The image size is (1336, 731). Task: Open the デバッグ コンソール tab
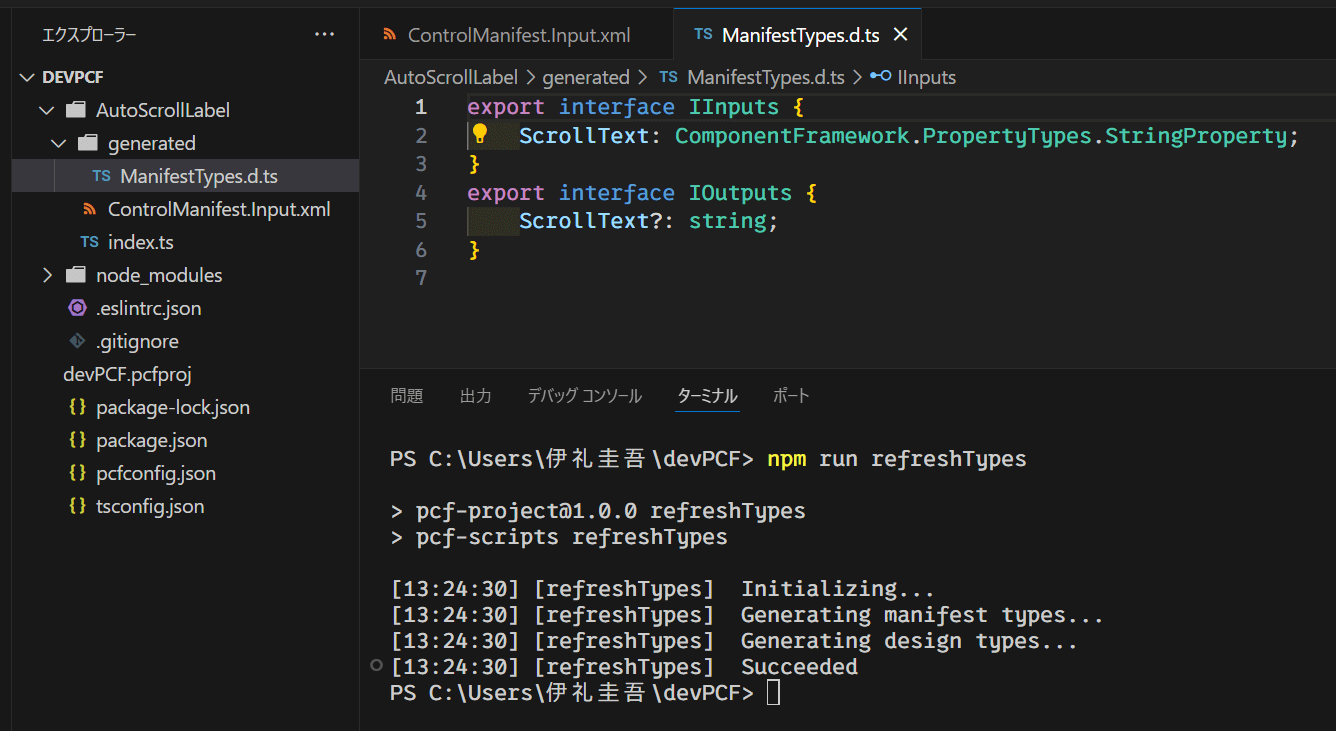pyautogui.click(x=585, y=396)
